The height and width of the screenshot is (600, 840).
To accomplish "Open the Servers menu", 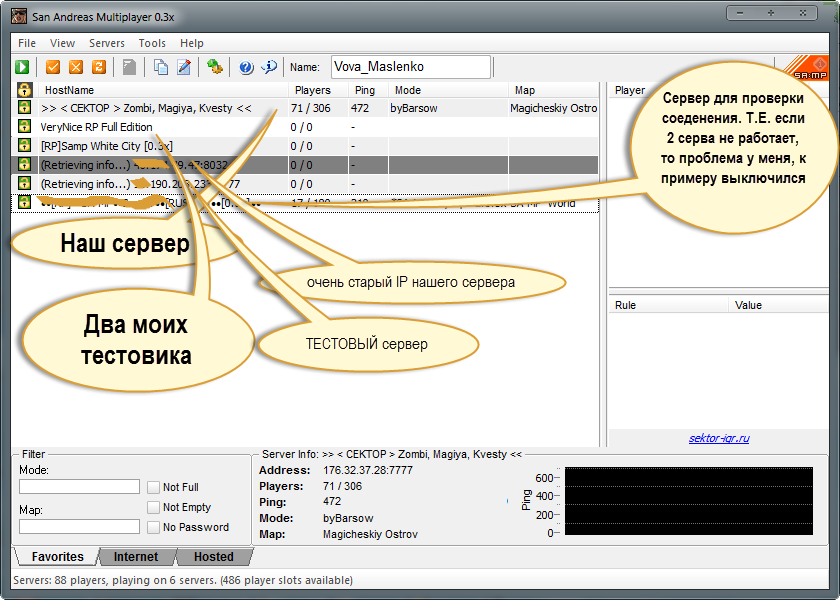I will (x=107, y=43).
